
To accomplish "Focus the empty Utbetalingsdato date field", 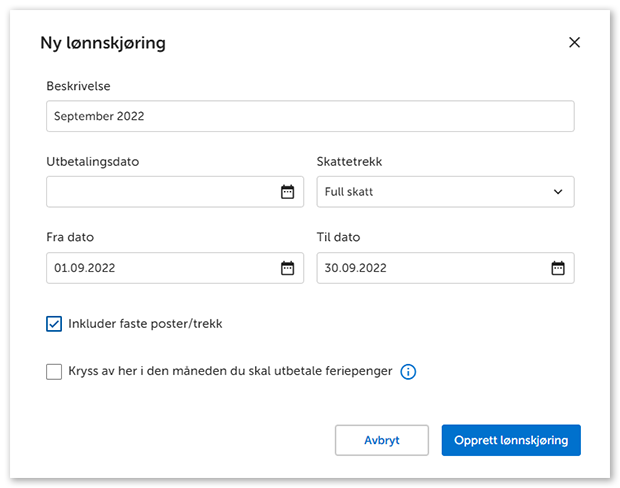I will (x=160, y=192).
